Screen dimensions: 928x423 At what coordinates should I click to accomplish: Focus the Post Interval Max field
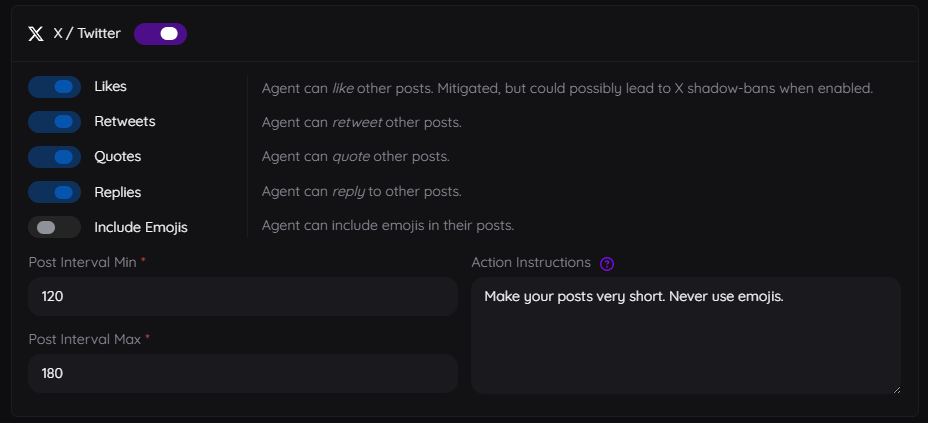click(243, 373)
